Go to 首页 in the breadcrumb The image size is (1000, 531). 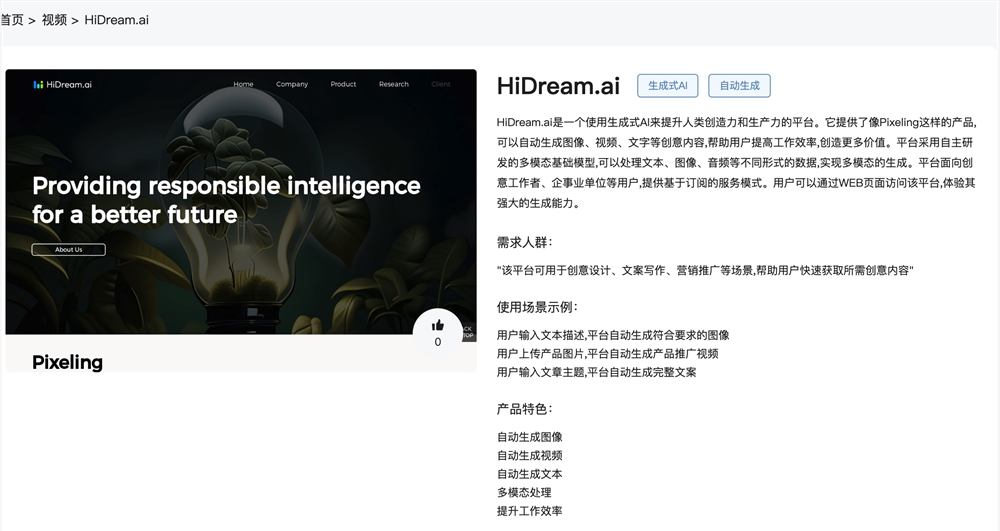coord(11,20)
